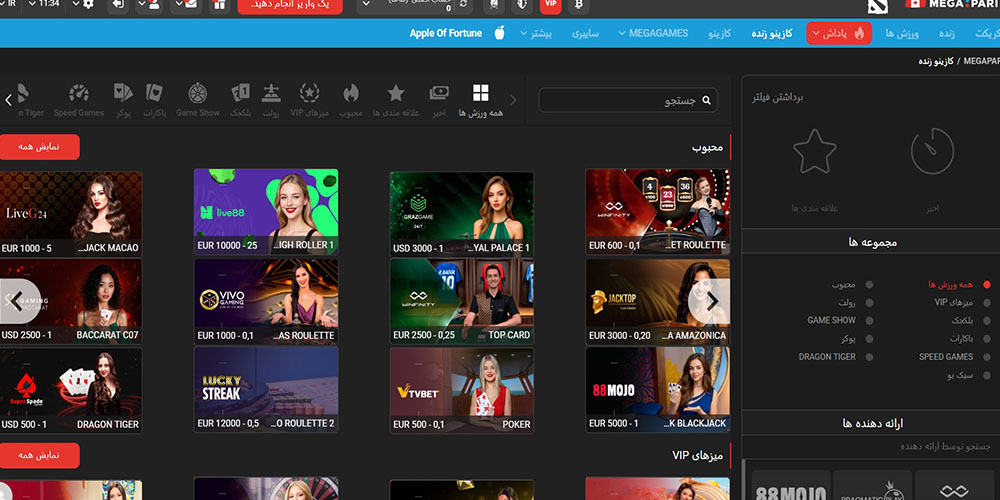Click the logout door icon
This screenshot has width=1000, height=500.
118,5
